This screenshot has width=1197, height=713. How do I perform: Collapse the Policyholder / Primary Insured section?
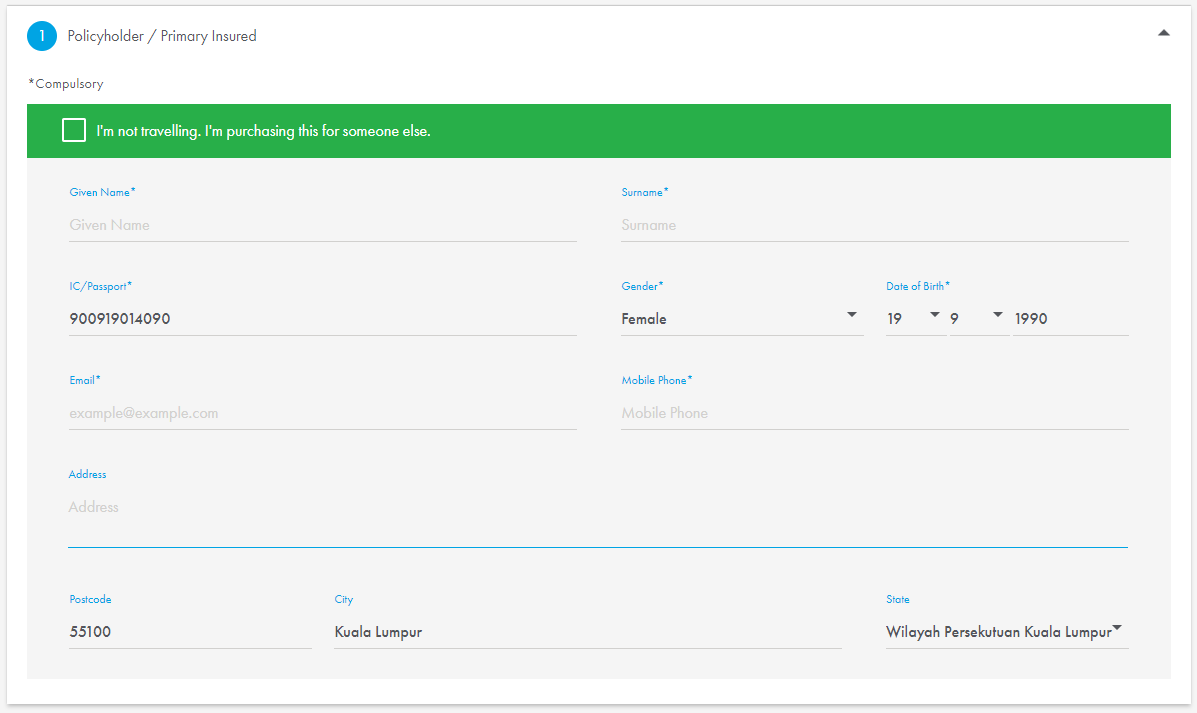click(x=1163, y=32)
